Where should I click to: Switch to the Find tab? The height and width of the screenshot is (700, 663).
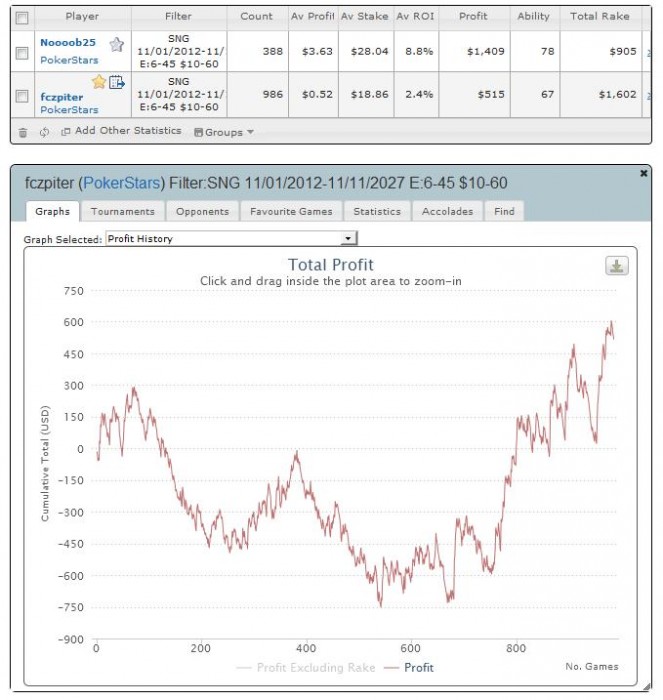505,211
